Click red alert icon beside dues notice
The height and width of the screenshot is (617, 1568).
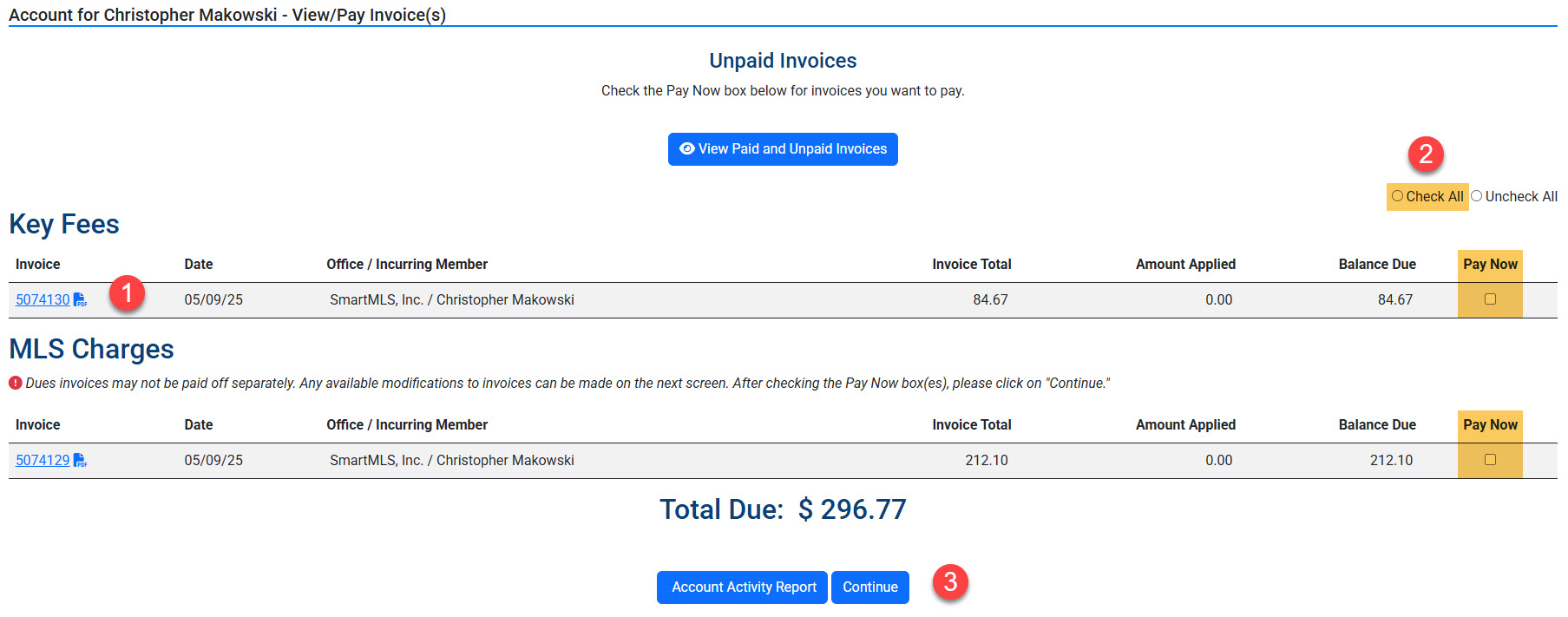(x=16, y=383)
